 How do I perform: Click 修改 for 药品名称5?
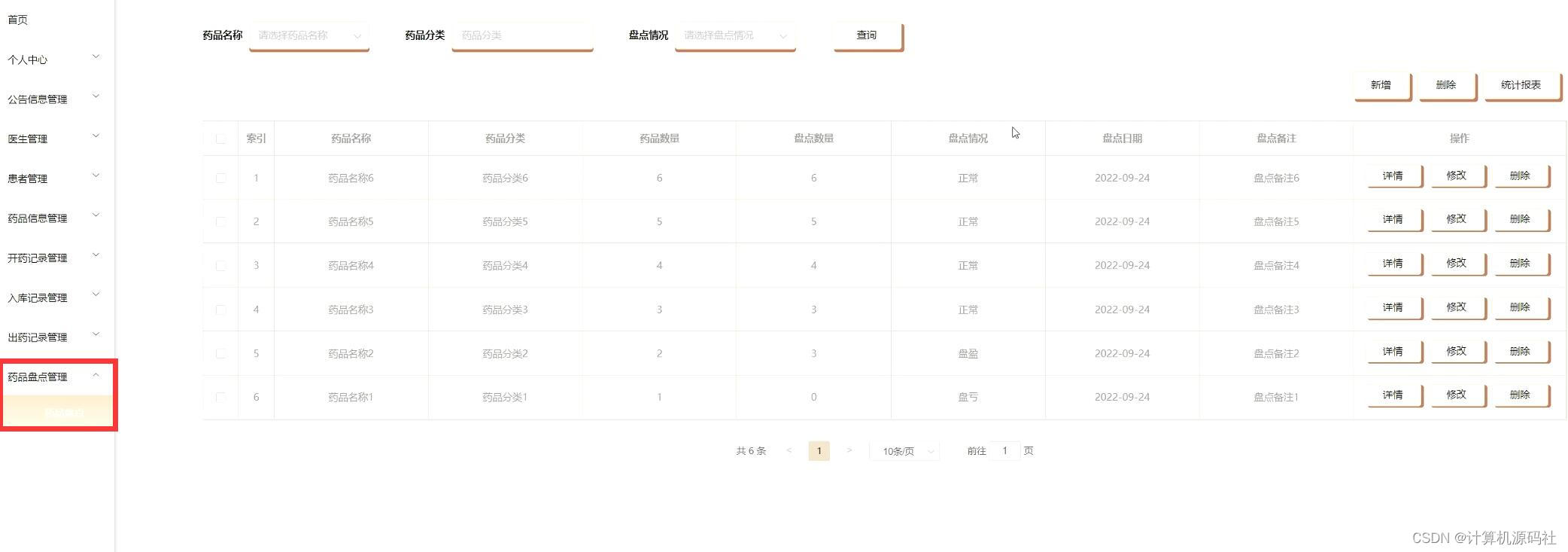point(1457,219)
